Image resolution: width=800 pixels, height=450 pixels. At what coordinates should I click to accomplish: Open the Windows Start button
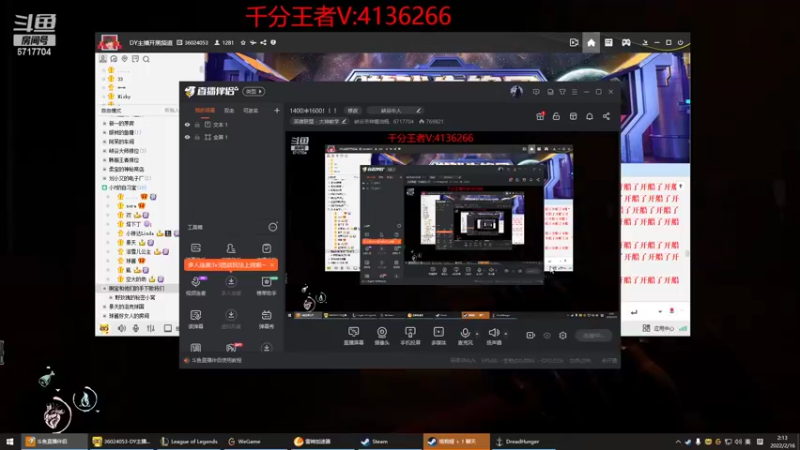10,442
